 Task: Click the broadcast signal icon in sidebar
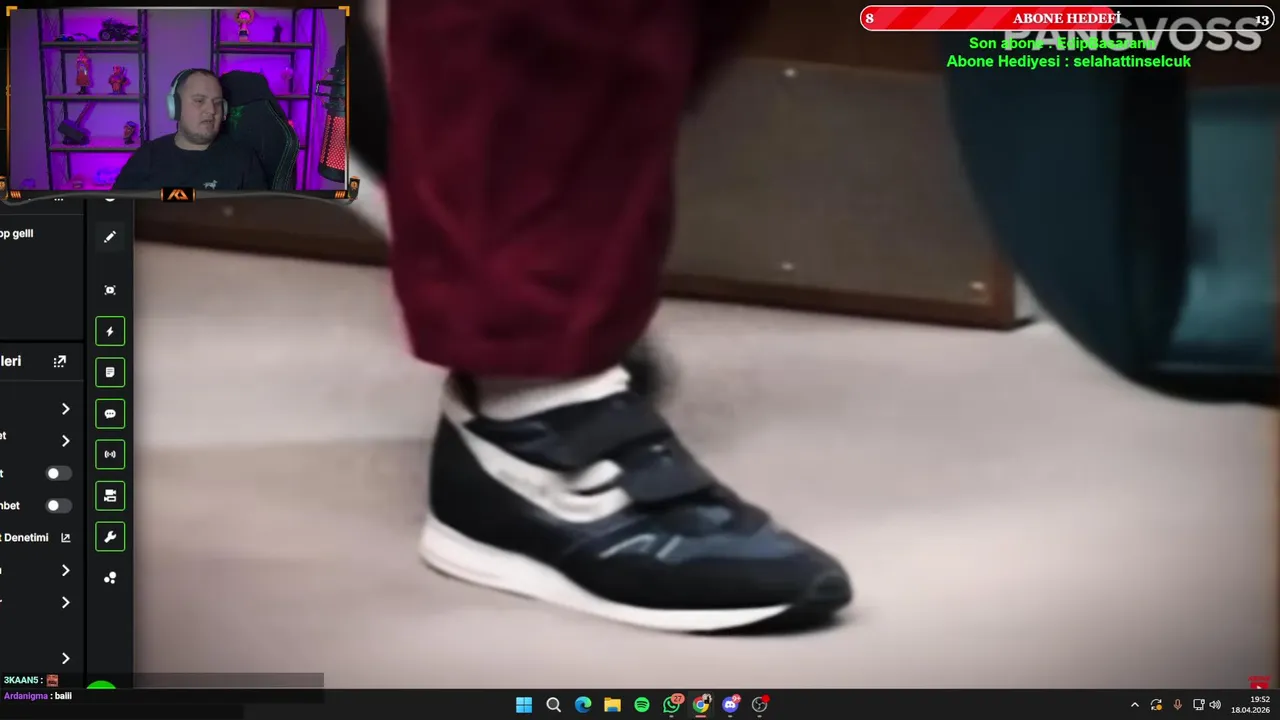(x=110, y=454)
